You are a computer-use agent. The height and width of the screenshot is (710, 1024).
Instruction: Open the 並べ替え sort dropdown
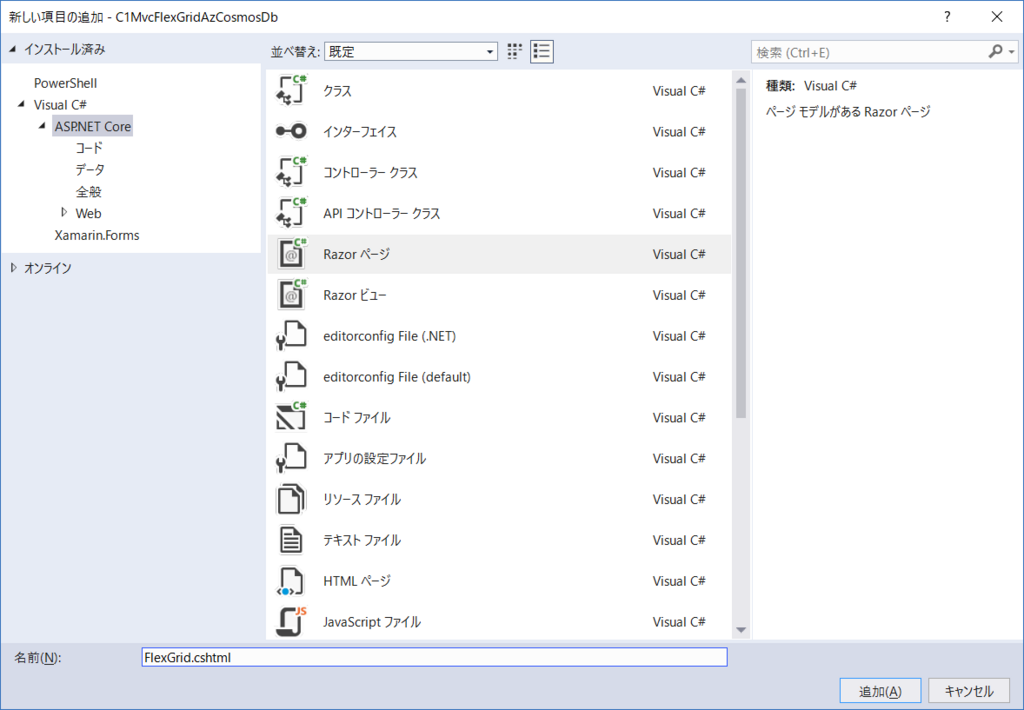(x=411, y=52)
